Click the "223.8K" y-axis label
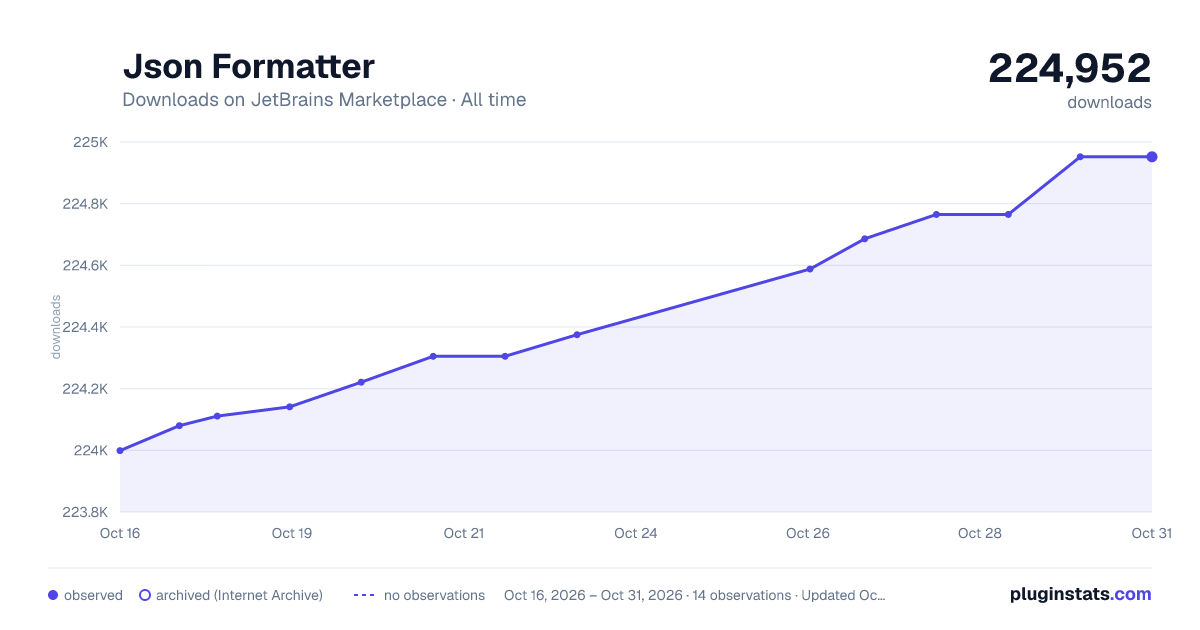This screenshot has width=1200, height=630. [x=85, y=512]
